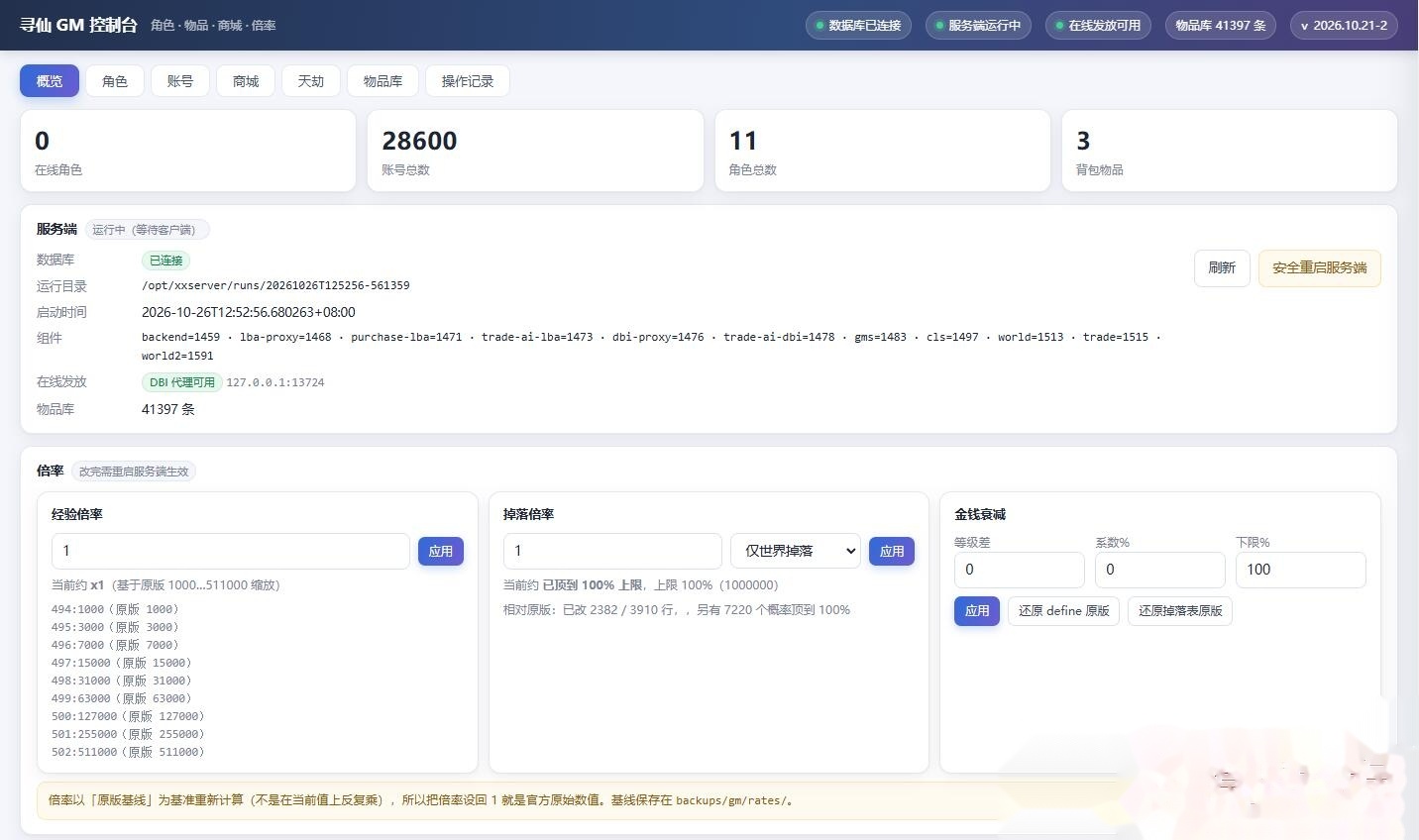This screenshot has width=1419, height=840.
Task: Click 安全重启服务端 button
Action: tap(1320, 268)
